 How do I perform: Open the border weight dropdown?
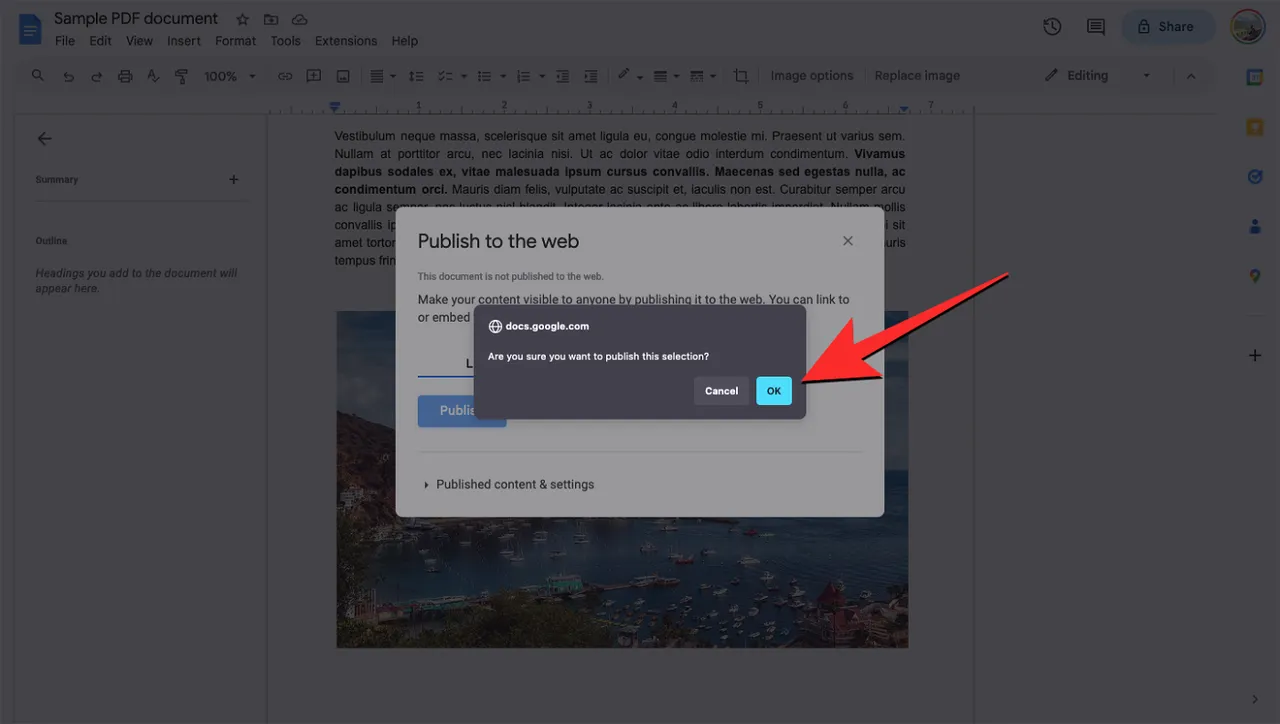[x=665, y=76]
